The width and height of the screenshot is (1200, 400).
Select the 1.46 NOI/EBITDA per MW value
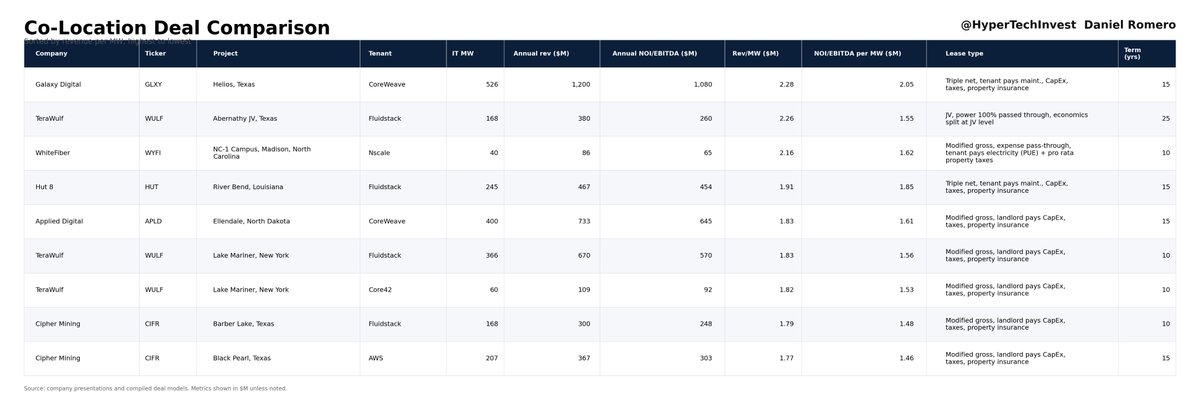click(x=906, y=358)
